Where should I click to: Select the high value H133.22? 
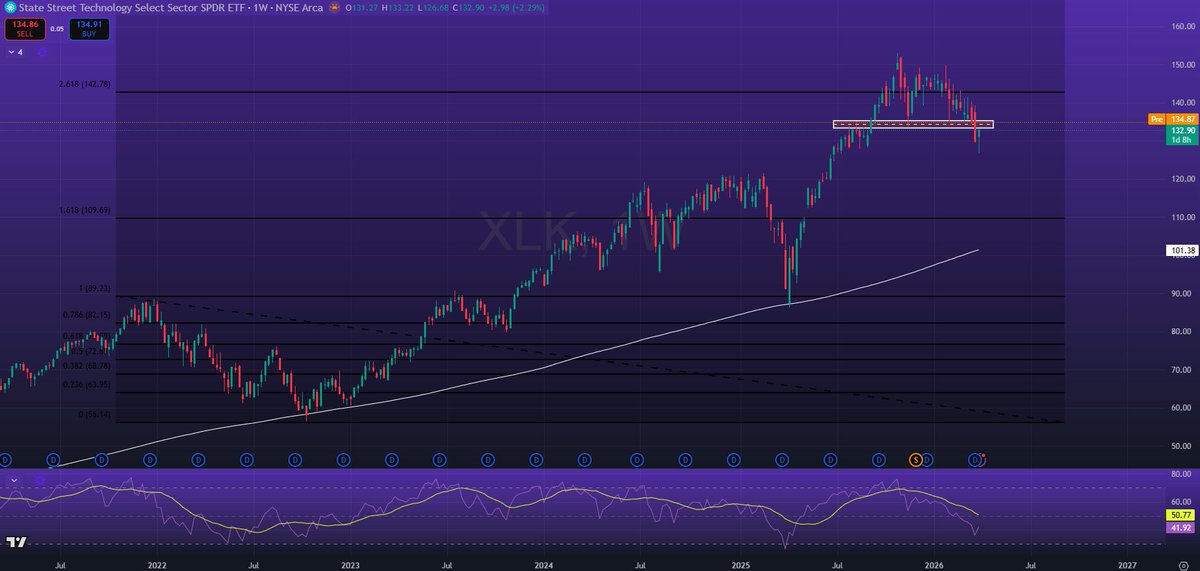coord(397,8)
